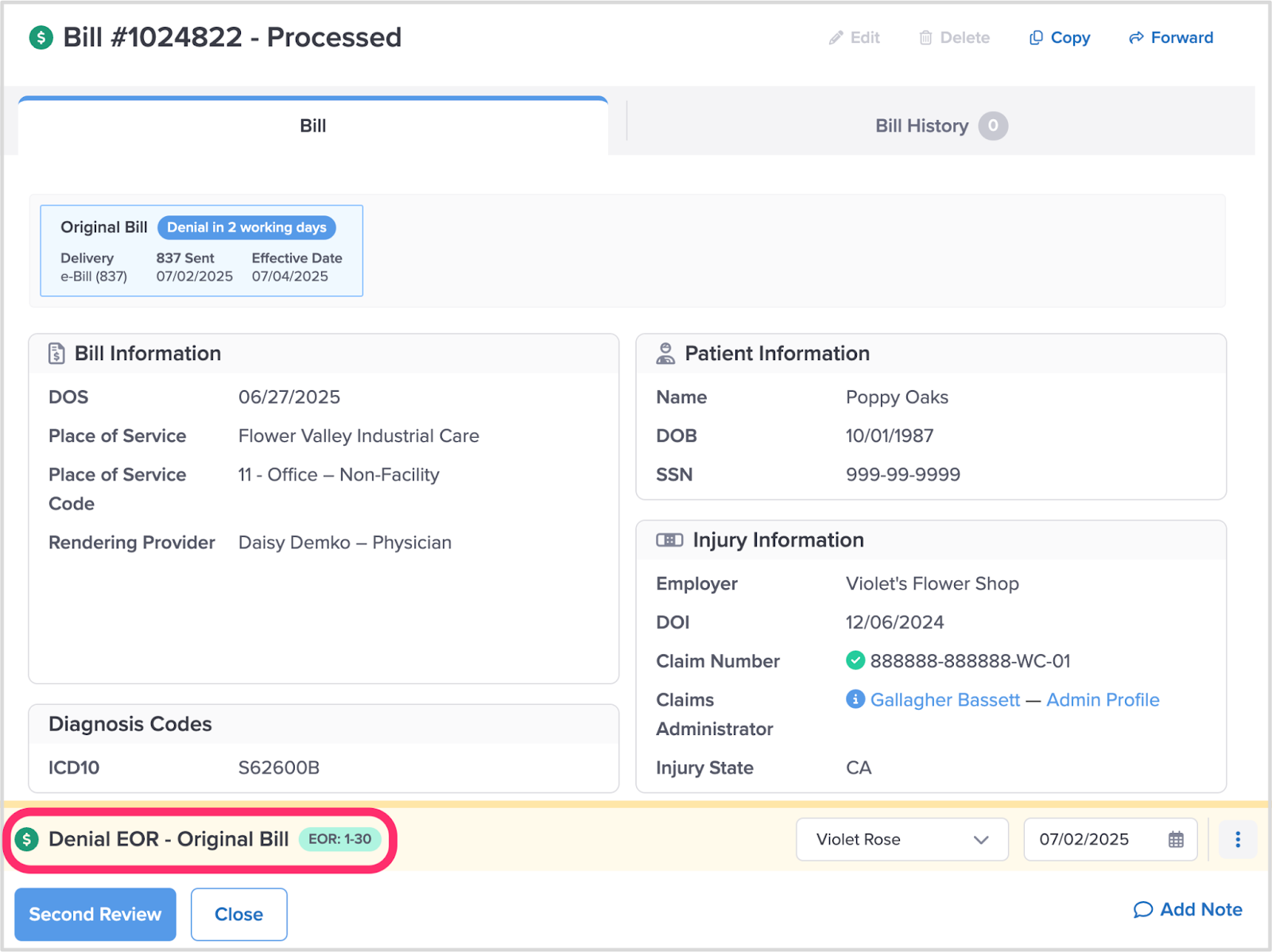Click the green verified checkmark by claim number

[x=855, y=660]
